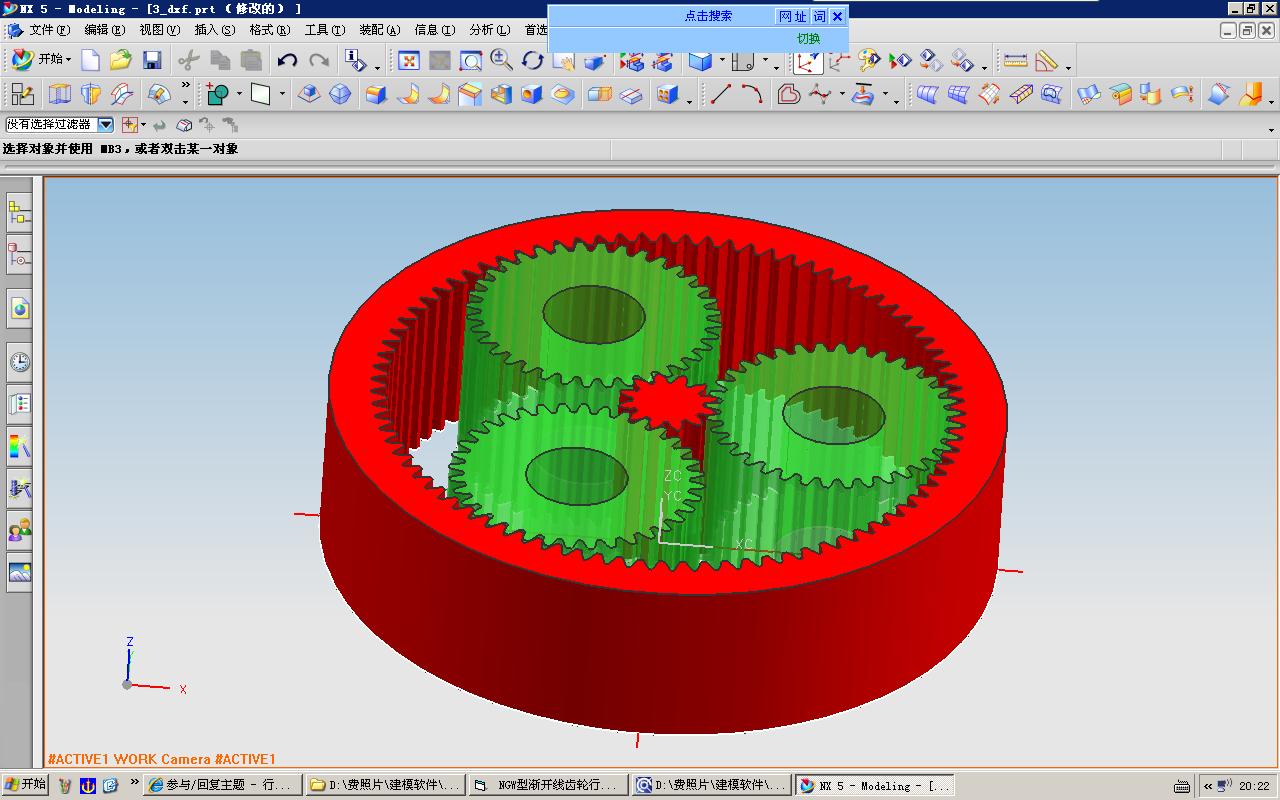Save the part with the floppy disk icon
Screen dimensions: 1280x800
[151, 61]
